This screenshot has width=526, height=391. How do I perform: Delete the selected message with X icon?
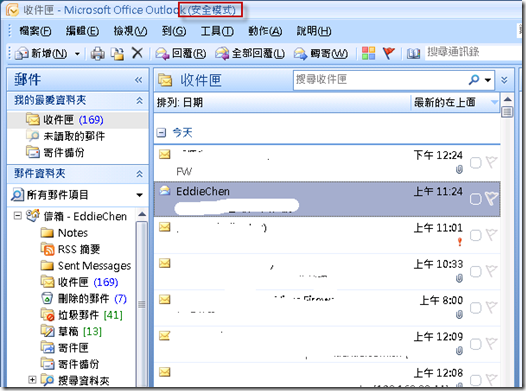coord(137,53)
